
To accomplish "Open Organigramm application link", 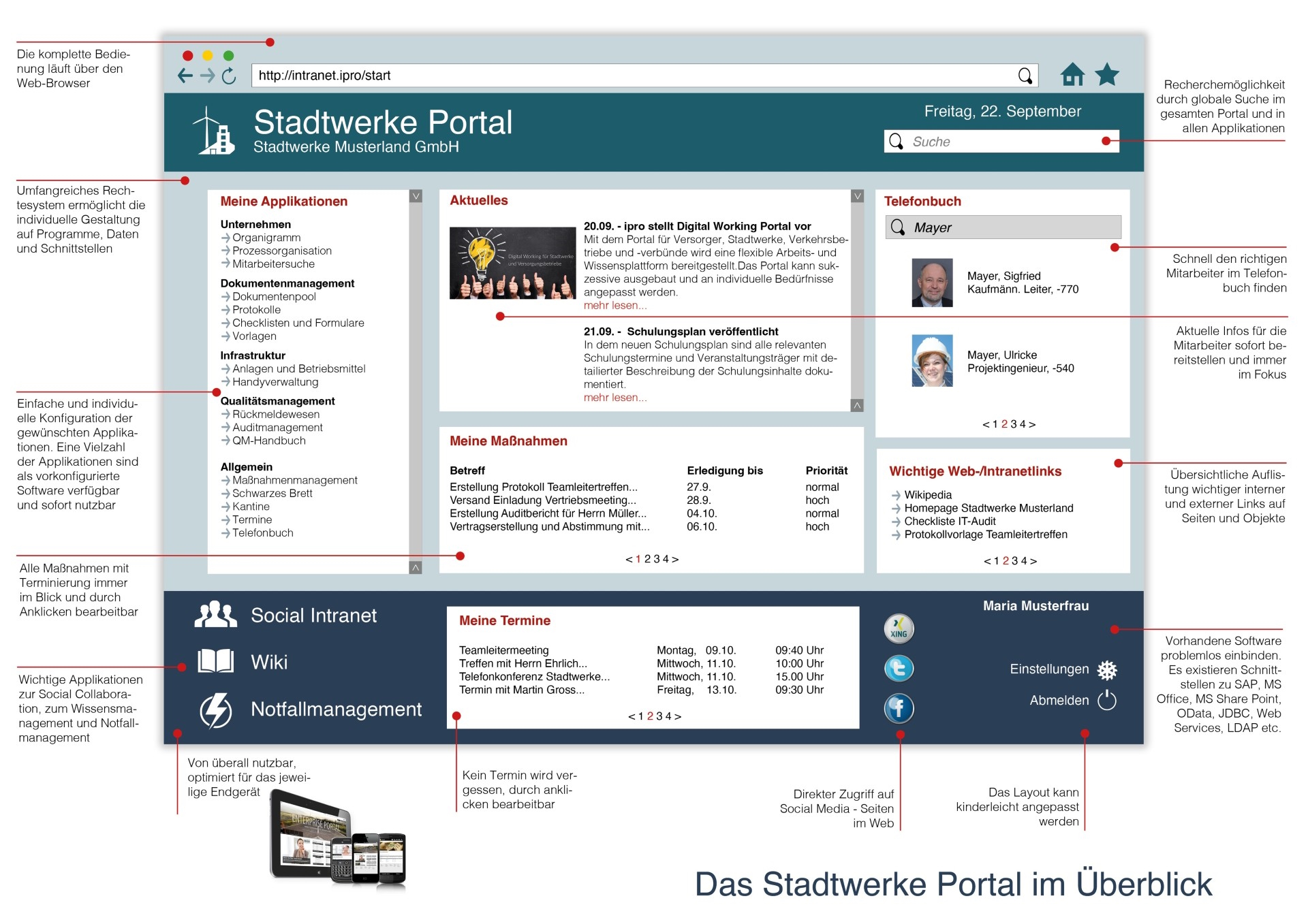I will (x=266, y=238).
